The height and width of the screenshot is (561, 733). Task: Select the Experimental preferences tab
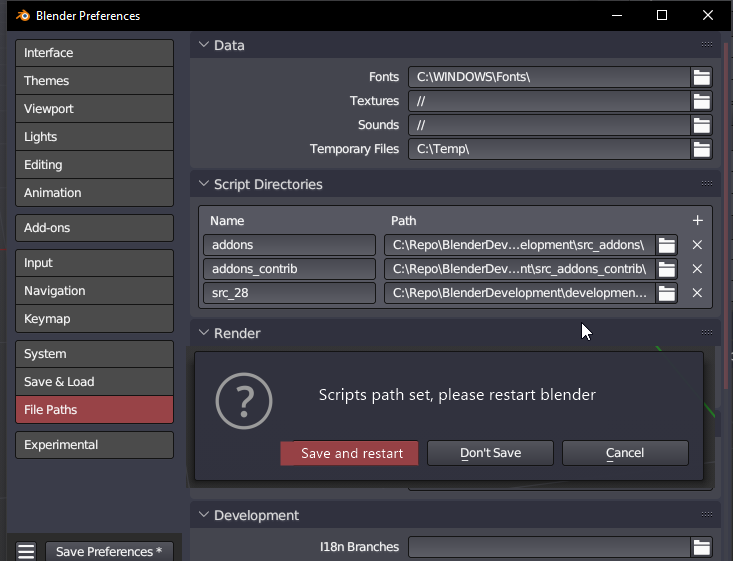pyautogui.click(x=94, y=445)
